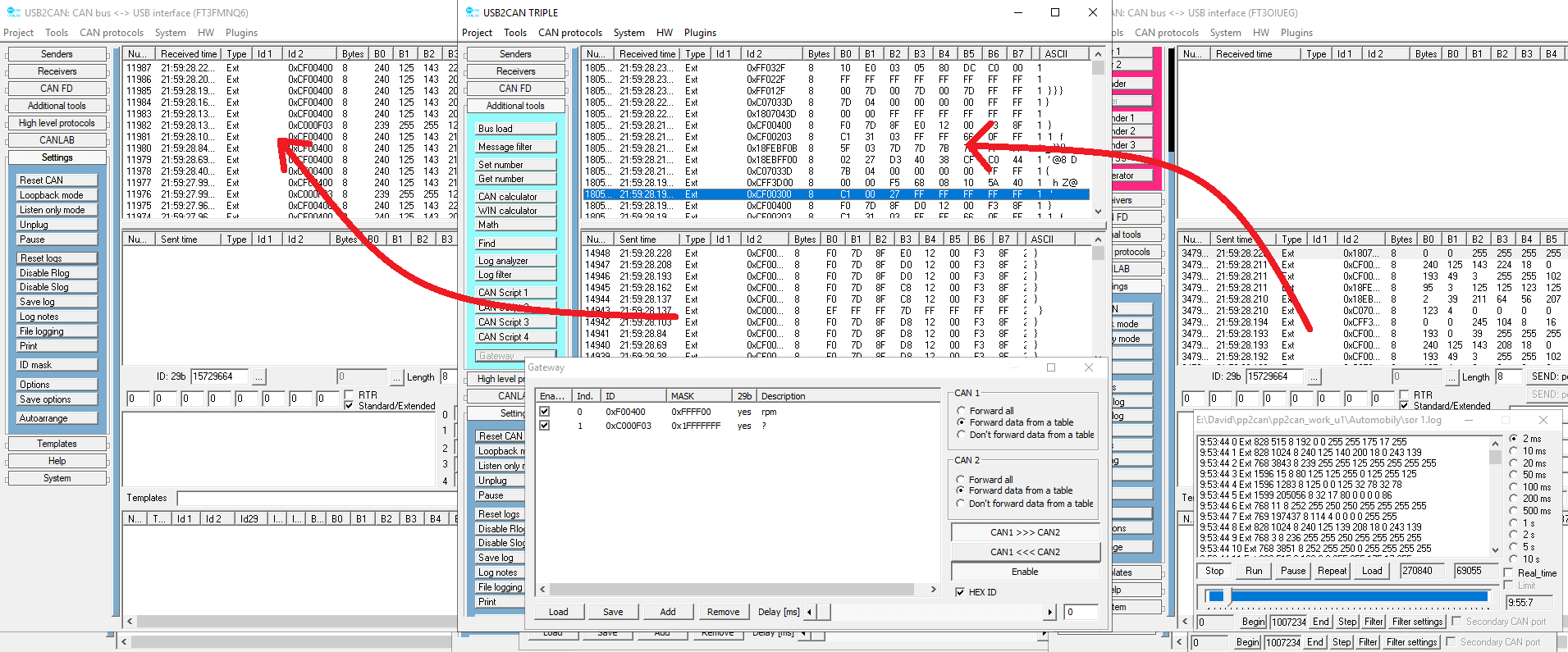Expand CAN FD section in left window
This screenshot has width=1568, height=652.
coord(57,89)
